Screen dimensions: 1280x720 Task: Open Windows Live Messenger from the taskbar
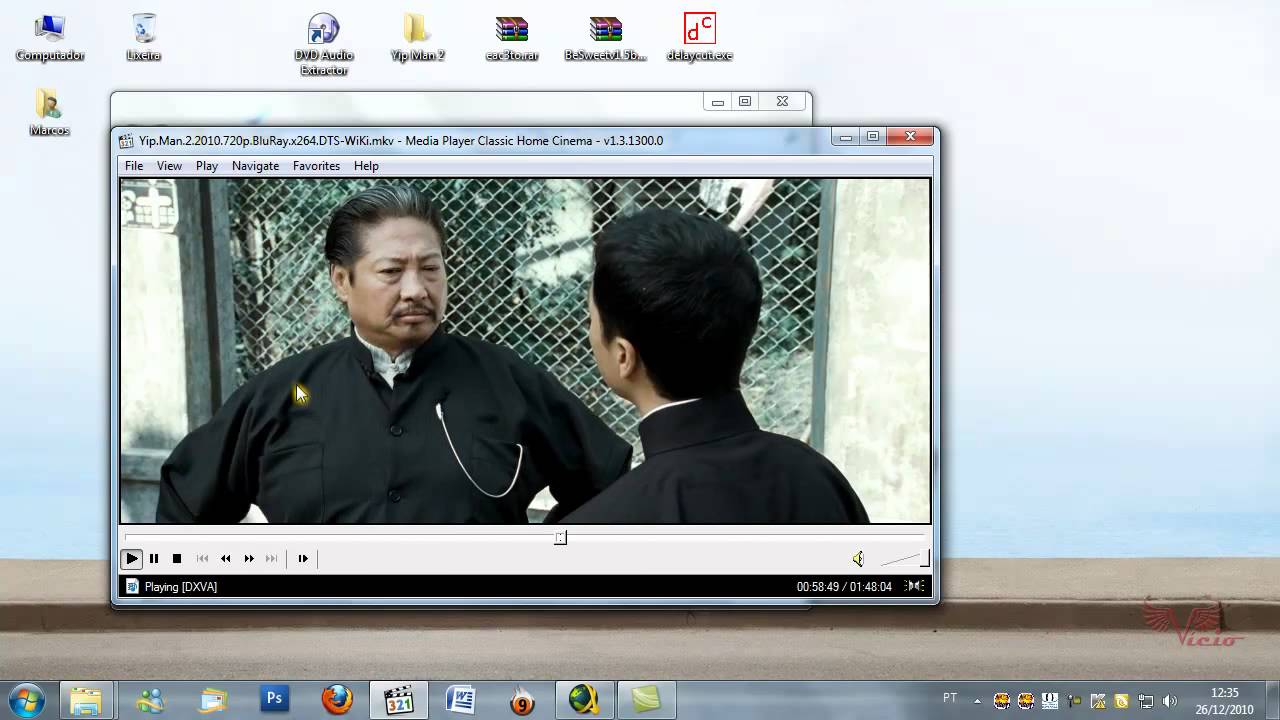click(150, 699)
